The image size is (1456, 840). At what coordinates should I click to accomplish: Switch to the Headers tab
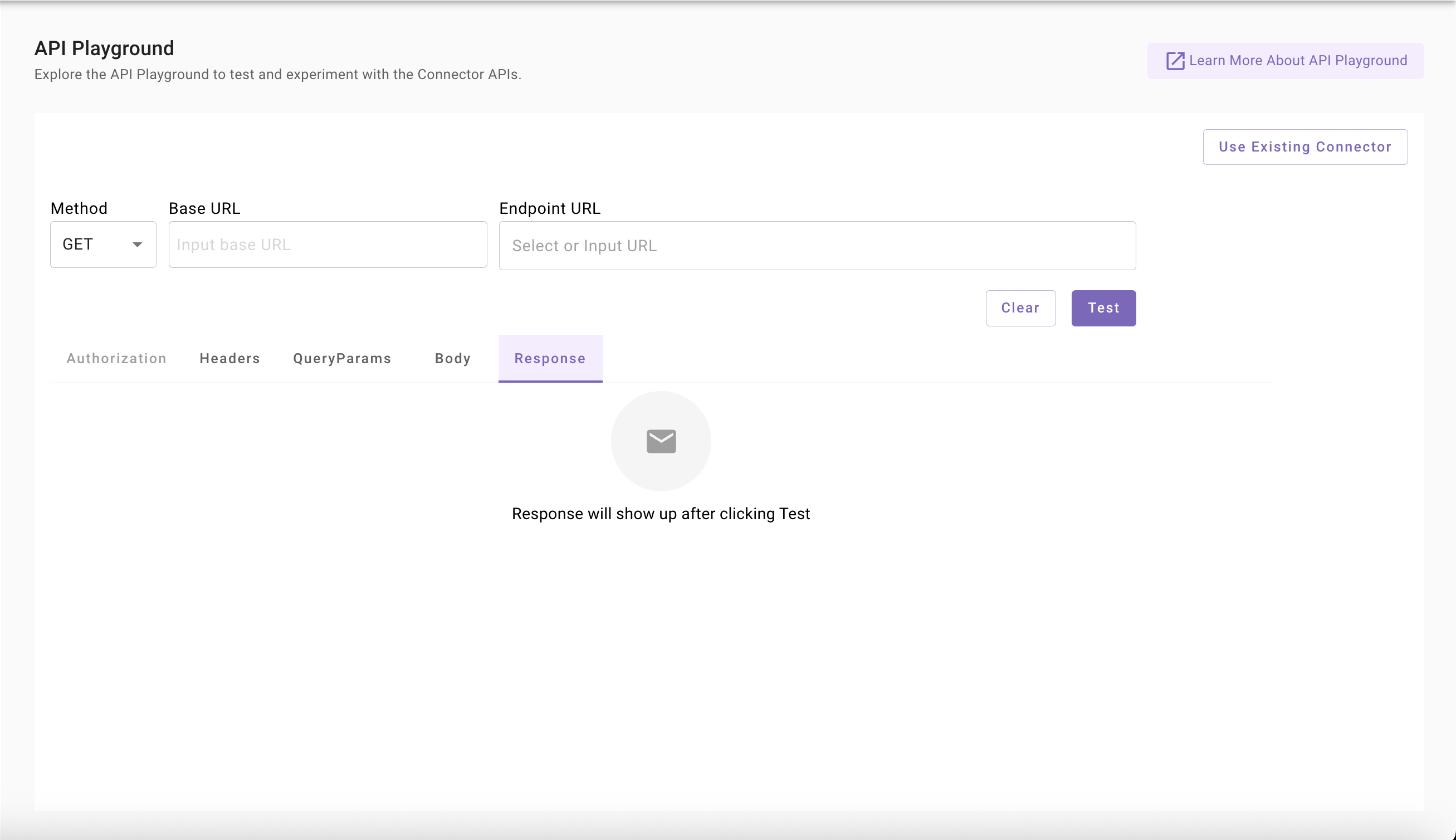(x=229, y=359)
